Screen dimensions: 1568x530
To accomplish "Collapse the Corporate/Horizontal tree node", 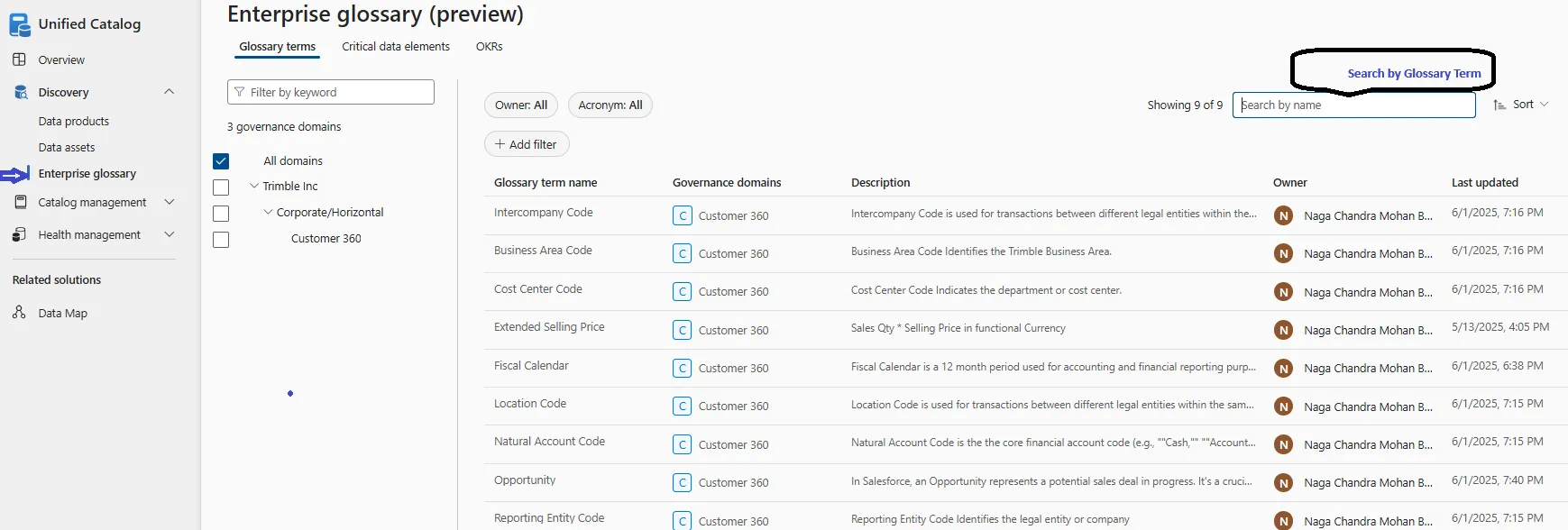I will (268, 212).
